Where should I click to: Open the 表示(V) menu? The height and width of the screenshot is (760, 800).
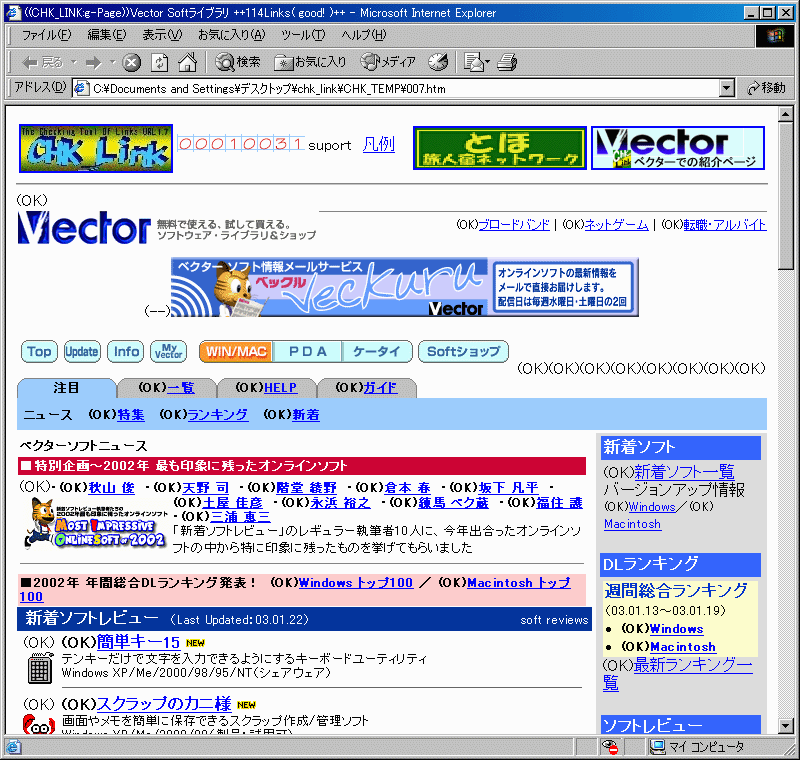click(162, 35)
